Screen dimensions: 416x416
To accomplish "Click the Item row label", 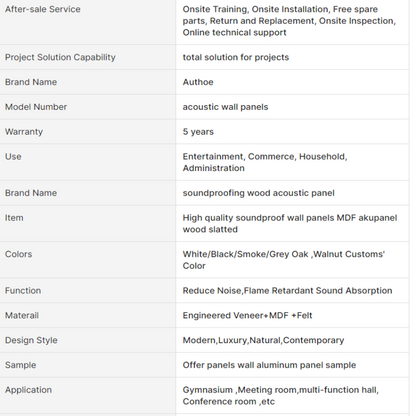I will 14,218.
